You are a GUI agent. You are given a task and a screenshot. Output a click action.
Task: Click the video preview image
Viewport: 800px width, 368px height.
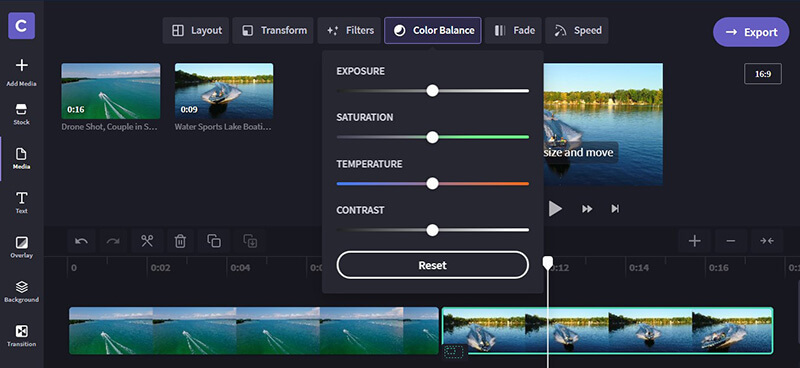coord(603,124)
